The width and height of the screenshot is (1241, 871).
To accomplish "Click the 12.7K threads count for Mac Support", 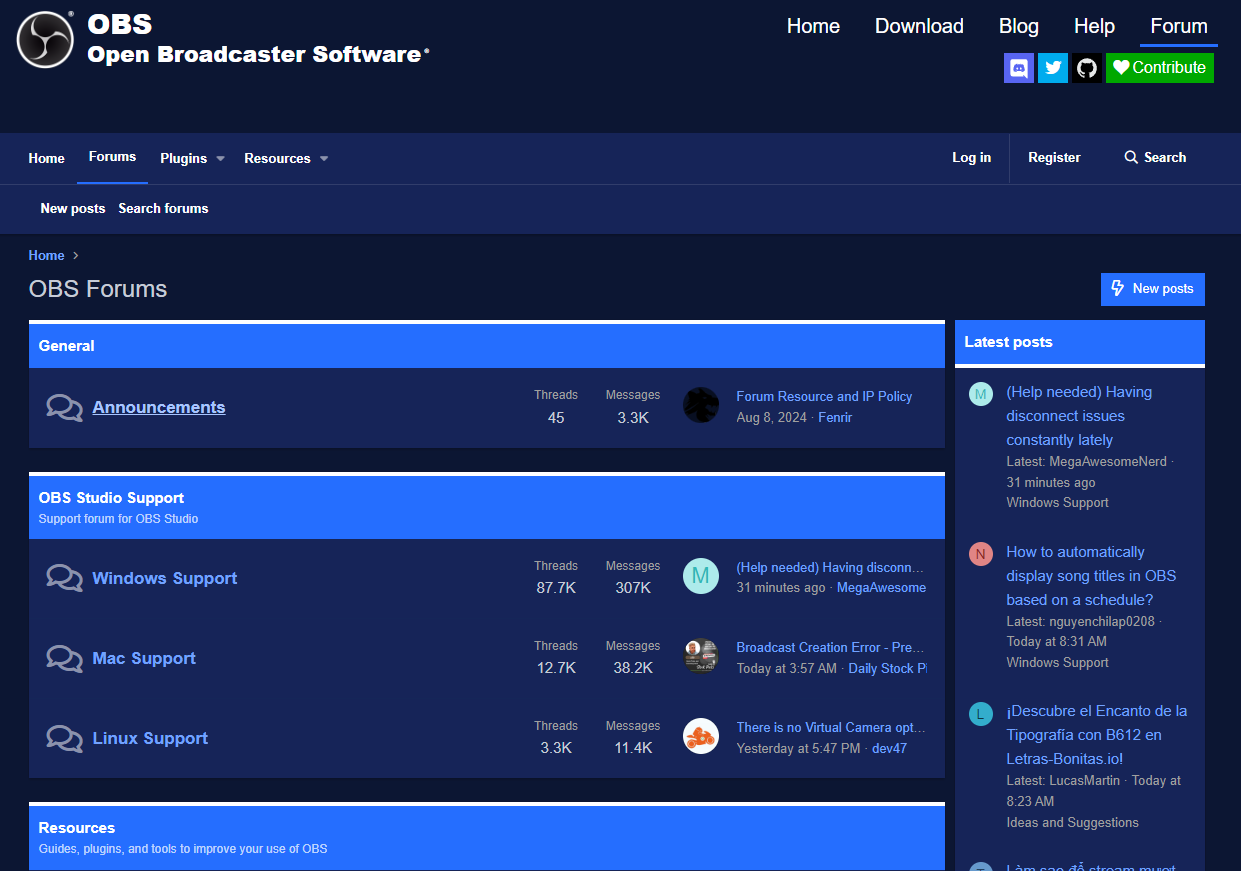I will [556, 668].
